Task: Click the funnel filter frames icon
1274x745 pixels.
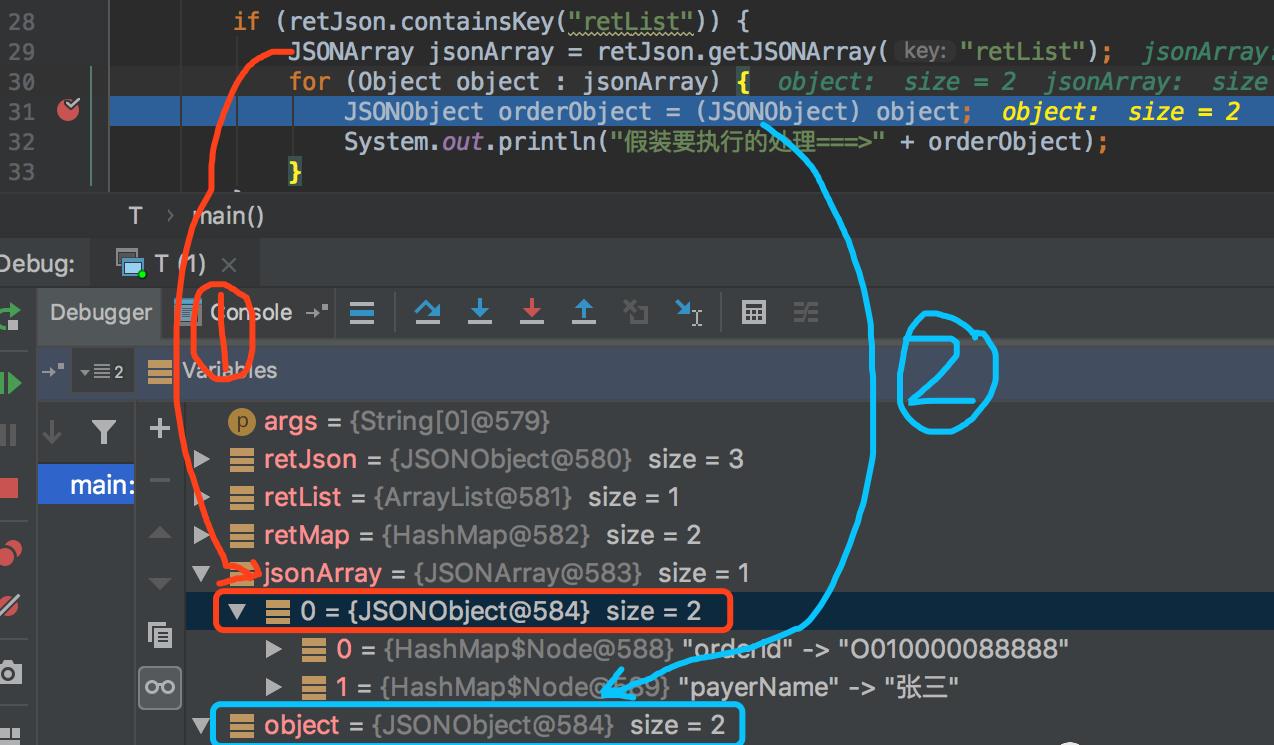Action: [103, 432]
